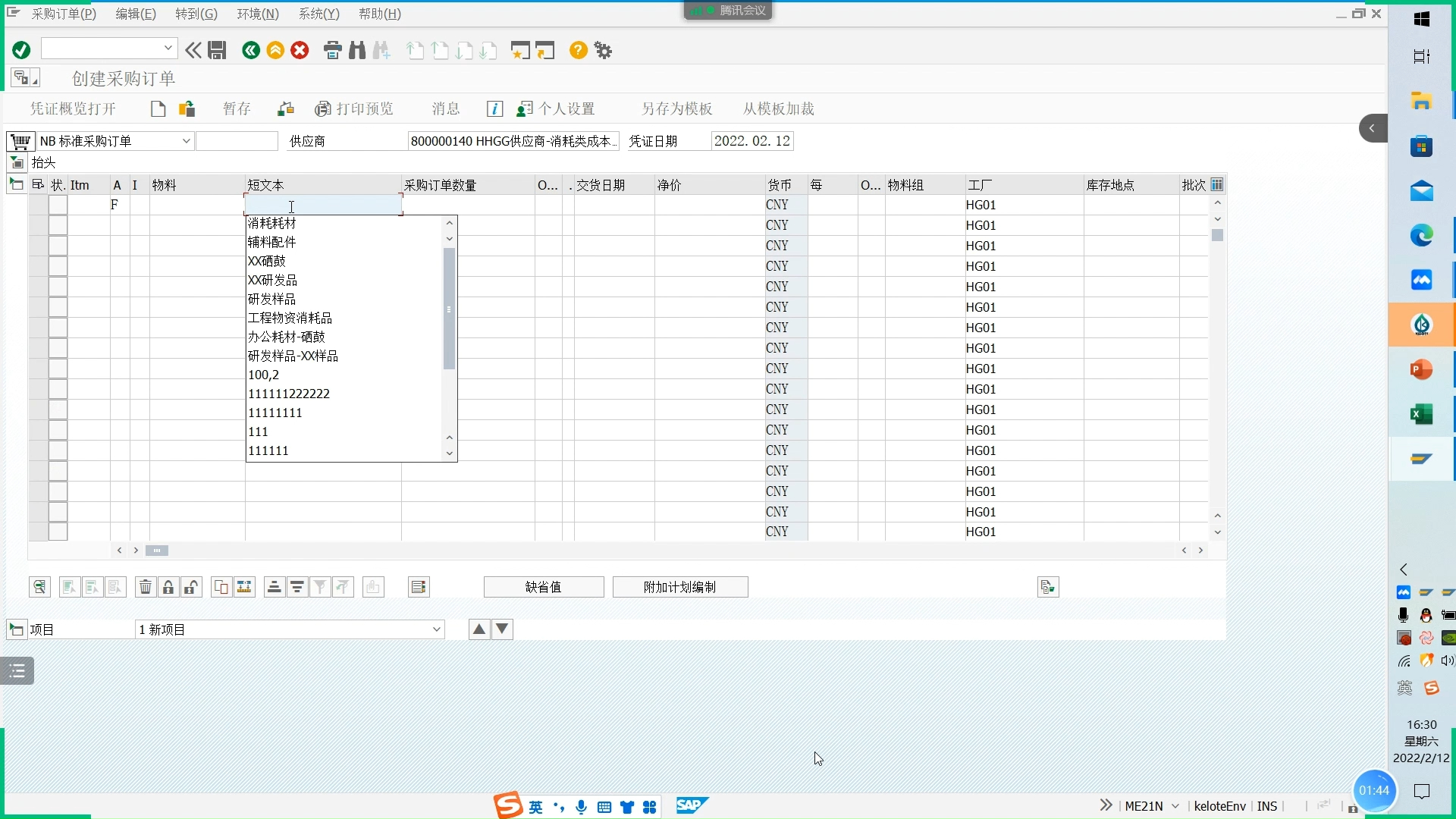Viewport: 1456px width, 819px height.
Task: Click the Save floppy disk icon
Action: (x=218, y=51)
